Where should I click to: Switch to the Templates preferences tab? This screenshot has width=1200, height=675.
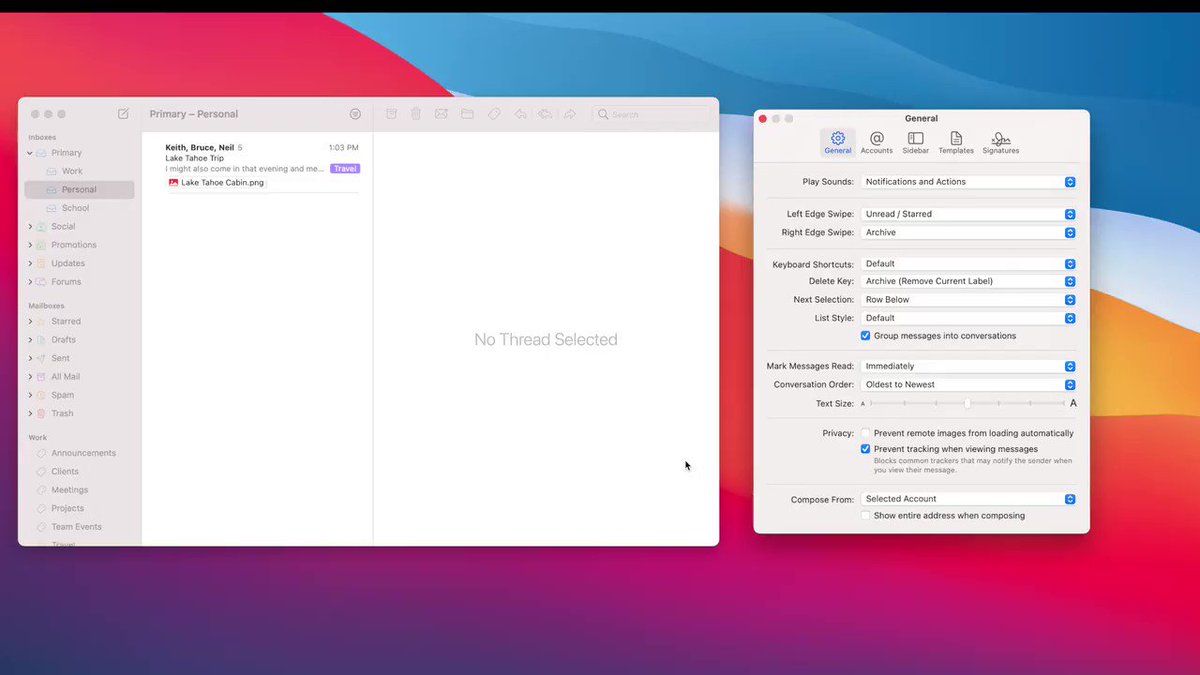(956, 142)
